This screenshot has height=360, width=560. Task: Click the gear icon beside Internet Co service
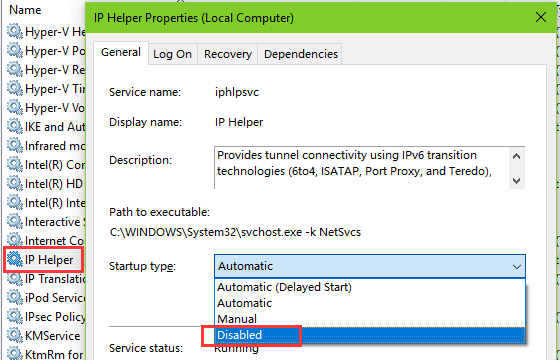15,240
